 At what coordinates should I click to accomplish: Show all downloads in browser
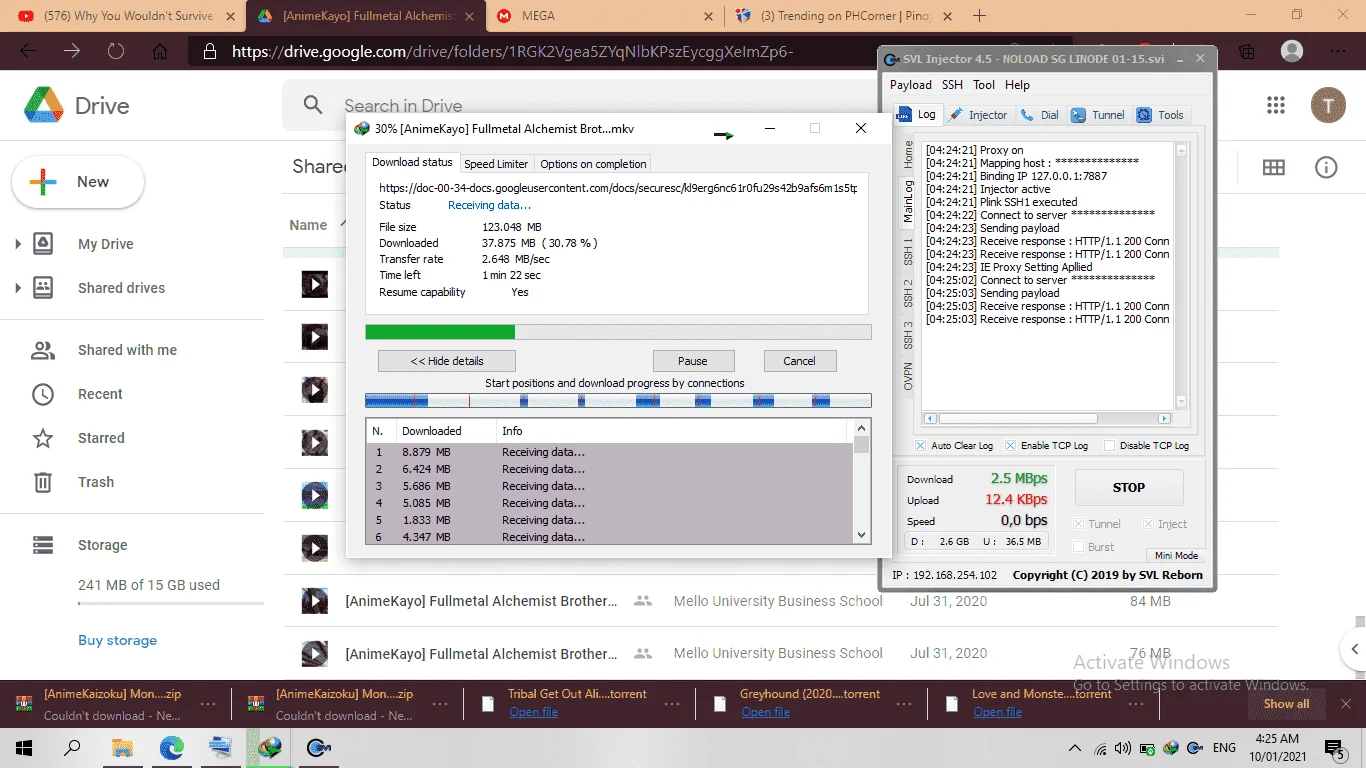pyautogui.click(x=1286, y=704)
